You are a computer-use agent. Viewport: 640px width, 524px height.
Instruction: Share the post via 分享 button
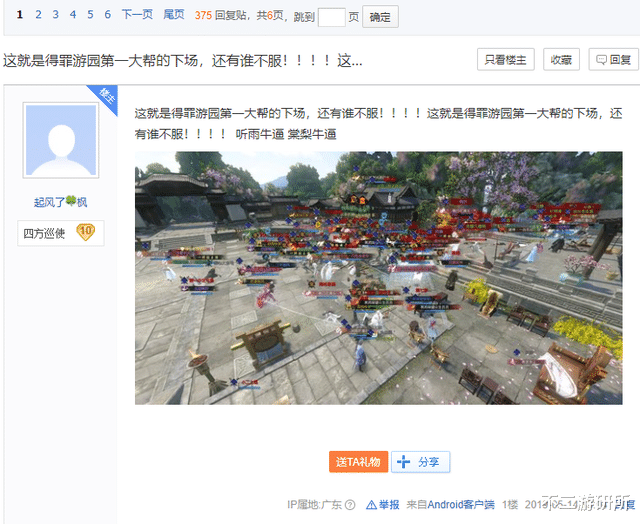pyautogui.click(x=420, y=462)
